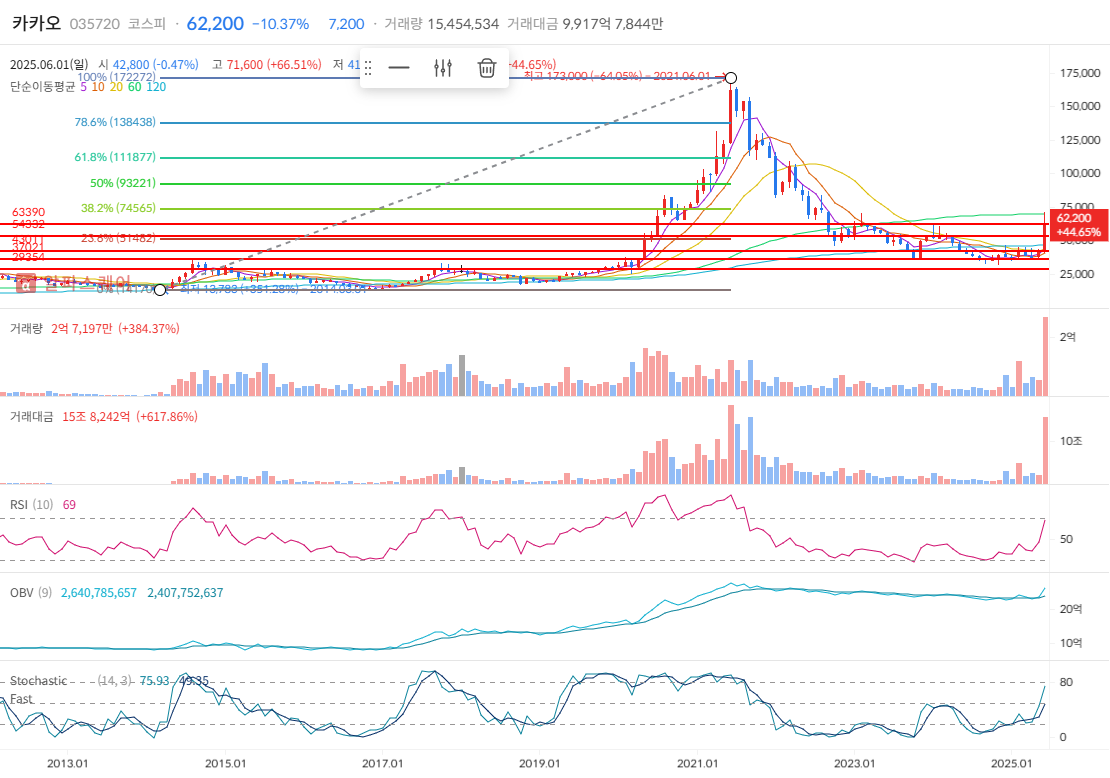Click the header trade value 9,917억 7,844만
The width and height of the screenshot is (1110, 778).
[613, 24]
